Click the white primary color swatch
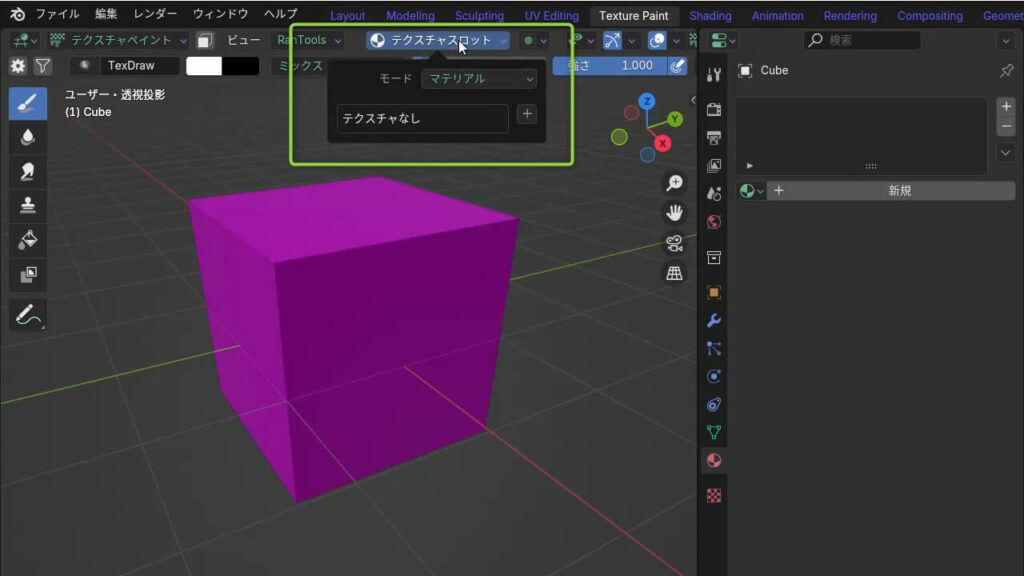The height and width of the screenshot is (576, 1024). pos(204,65)
